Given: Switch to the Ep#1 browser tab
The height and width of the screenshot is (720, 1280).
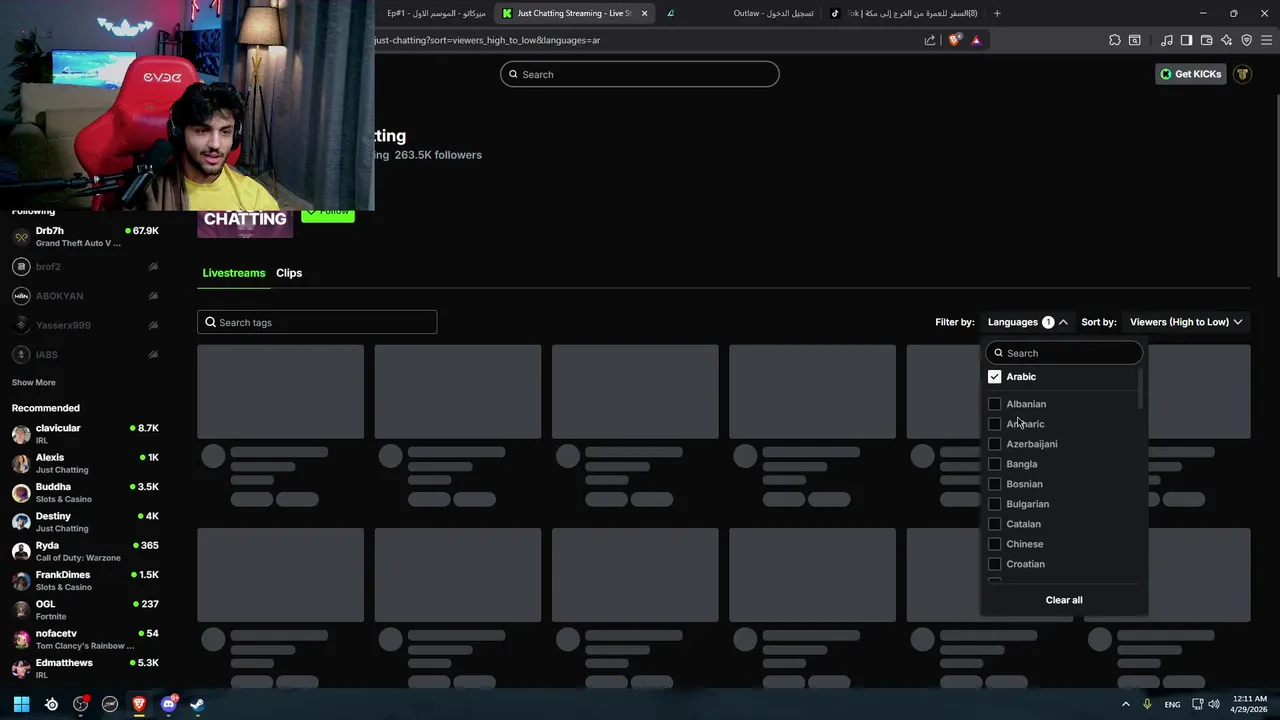Looking at the screenshot, I should coord(436,13).
